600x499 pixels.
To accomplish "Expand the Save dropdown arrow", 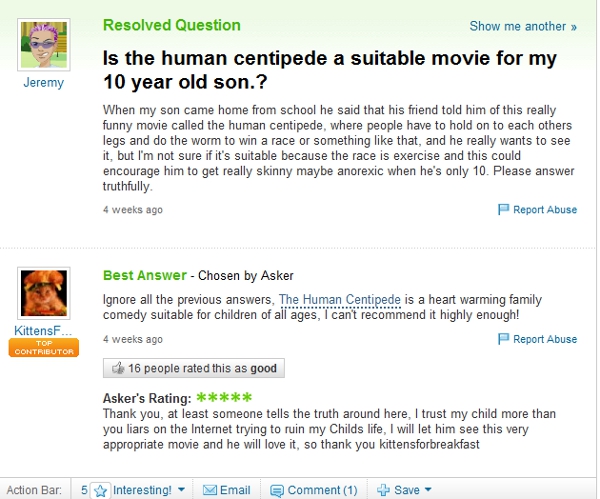I will [x=427, y=490].
